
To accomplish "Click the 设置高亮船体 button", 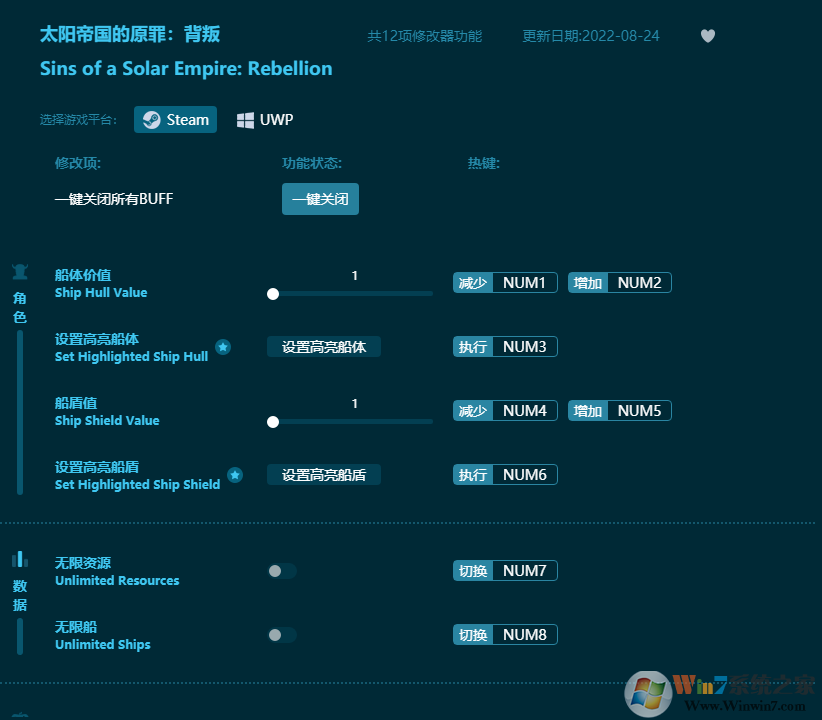I will coord(323,347).
